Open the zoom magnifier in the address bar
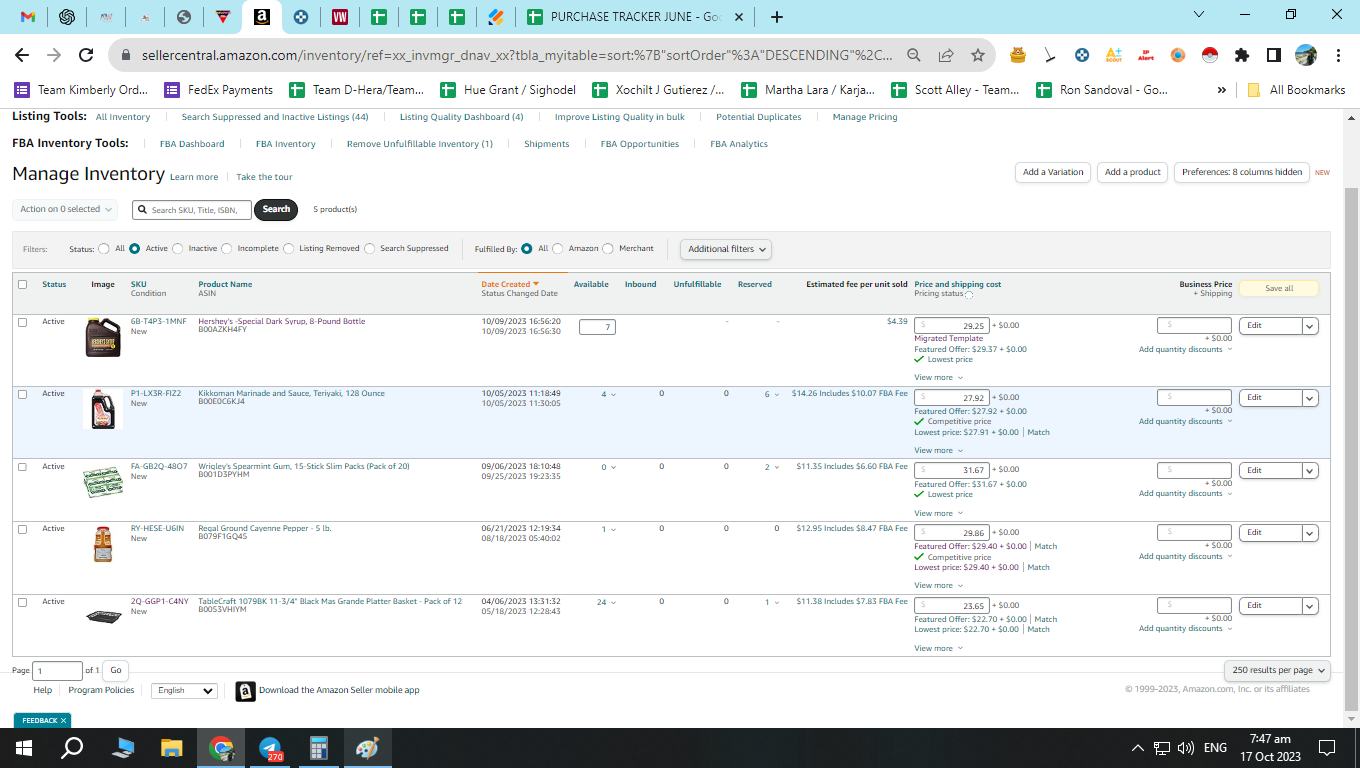 [x=913, y=55]
